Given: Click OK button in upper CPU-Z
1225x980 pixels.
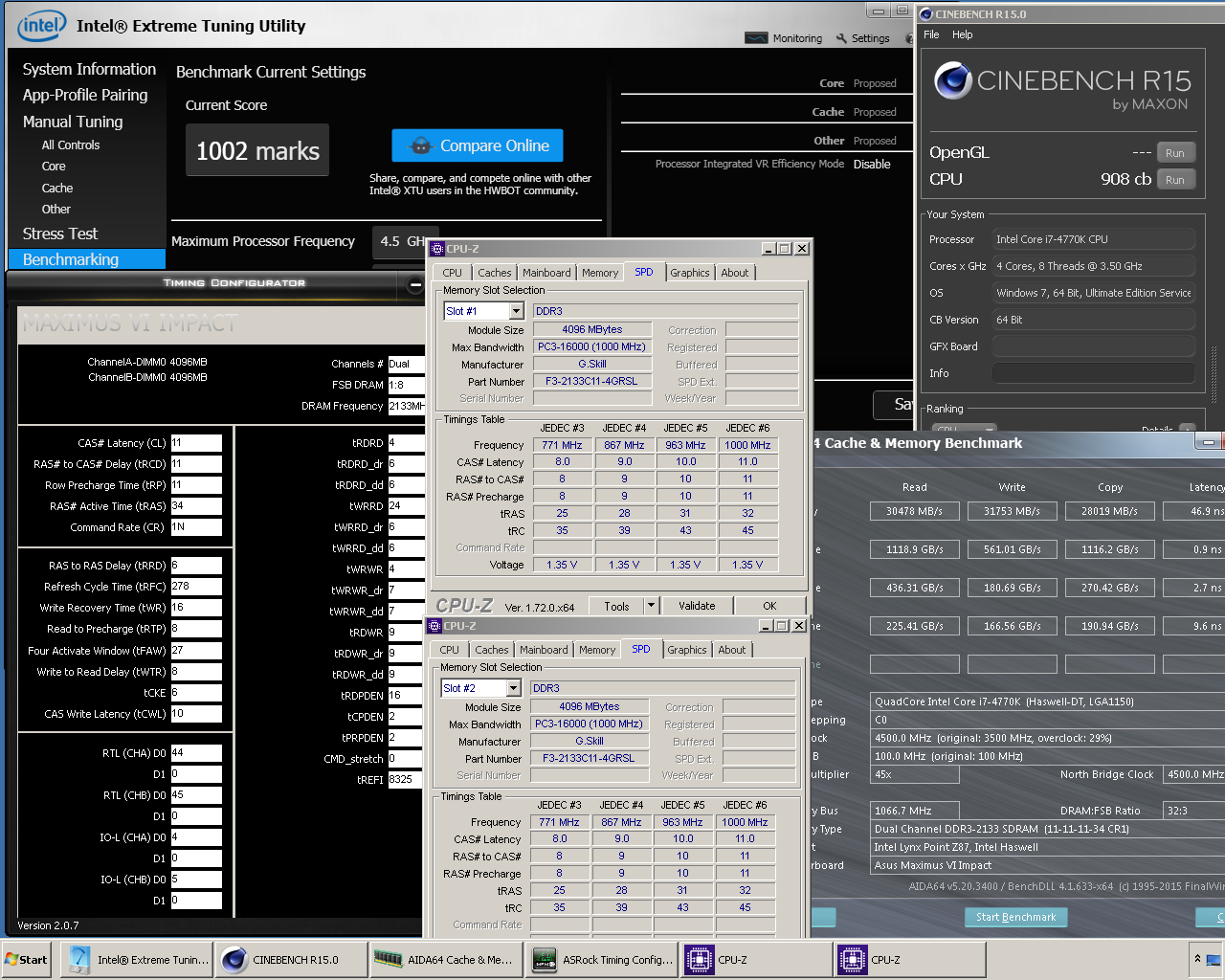Looking at the screenshot, I should 769,606.
